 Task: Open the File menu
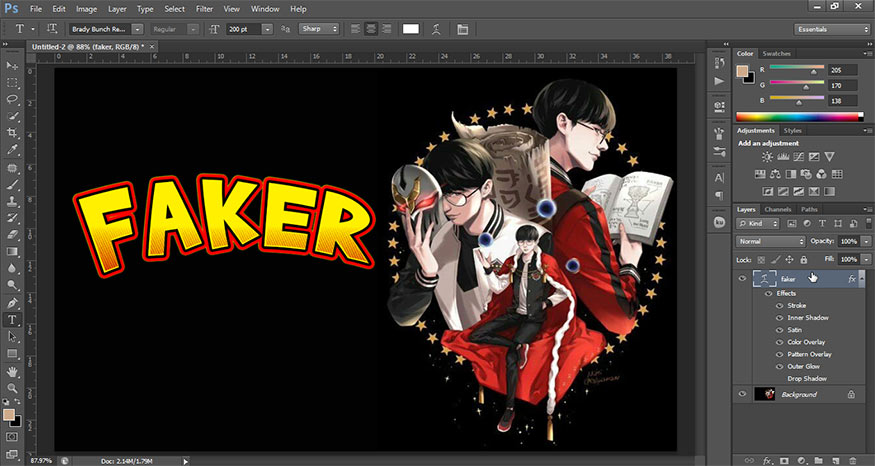click(x=36, y=9)
